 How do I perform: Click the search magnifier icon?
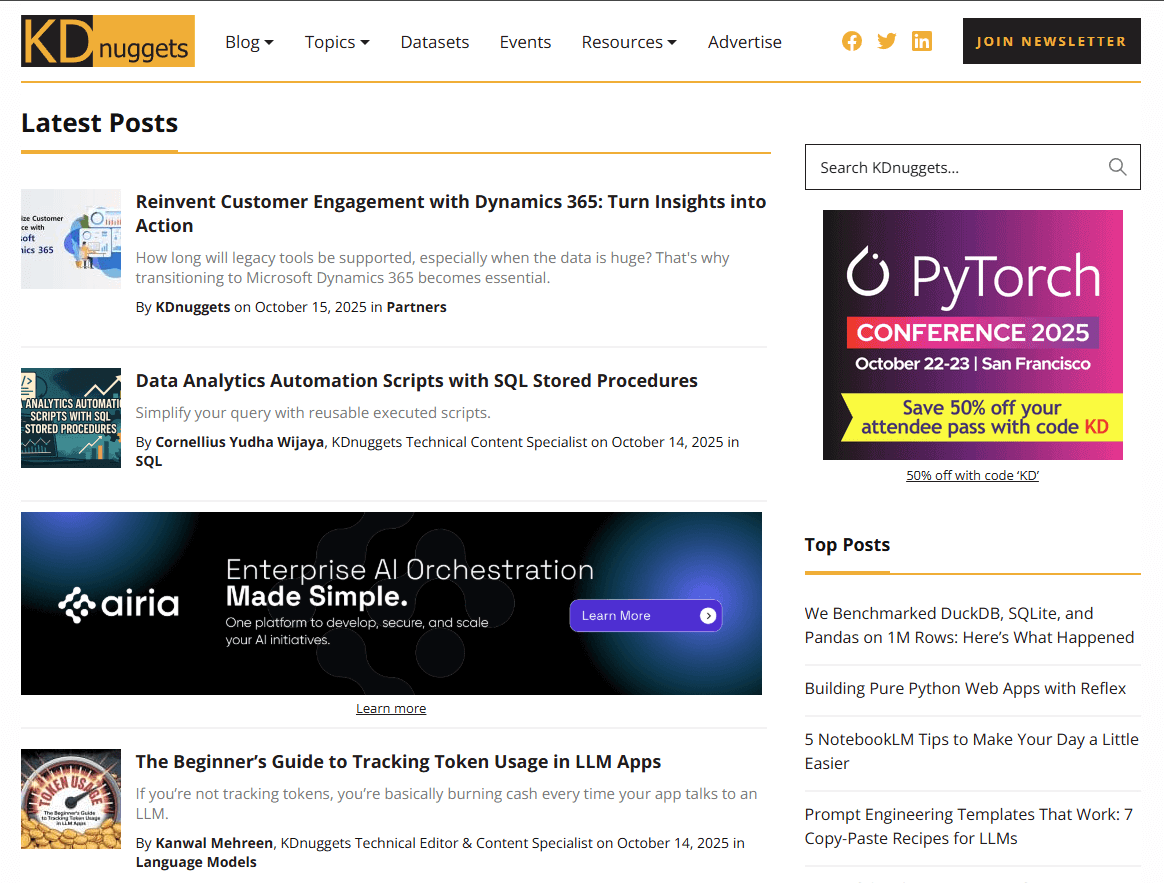pos(1118,166)
